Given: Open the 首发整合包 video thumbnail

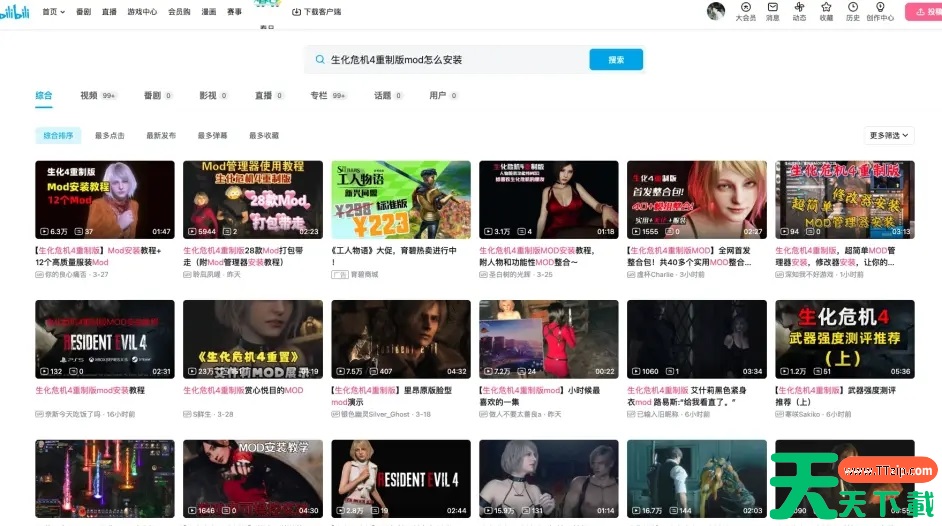Looking at the screenshot, I should [697, 199].
